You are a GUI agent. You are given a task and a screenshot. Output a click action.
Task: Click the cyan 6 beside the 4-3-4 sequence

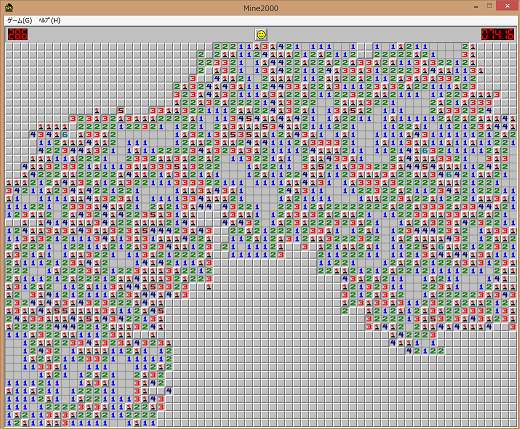point(65,135)
